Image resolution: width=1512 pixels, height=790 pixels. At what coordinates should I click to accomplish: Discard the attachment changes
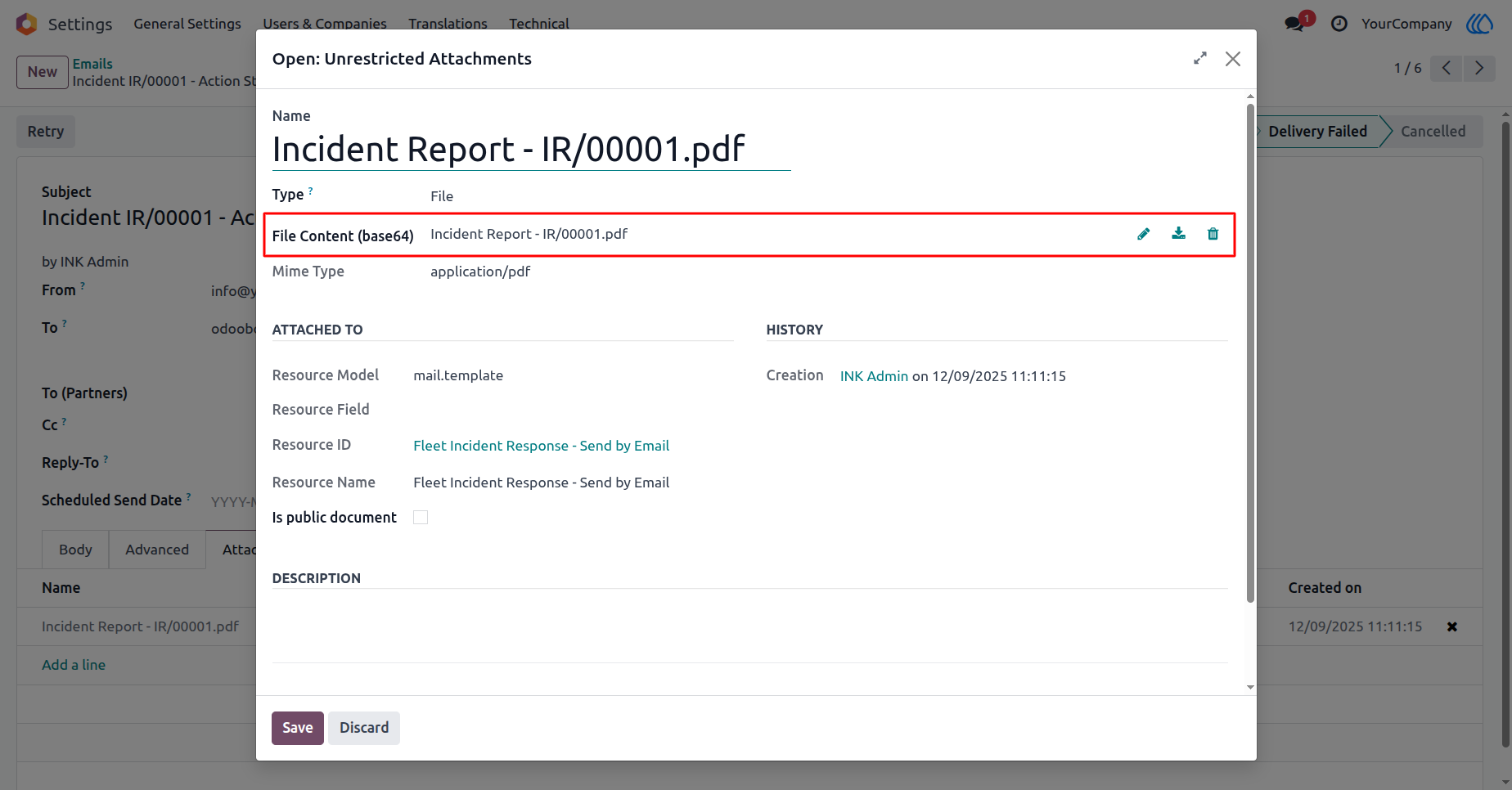(364, 728)
